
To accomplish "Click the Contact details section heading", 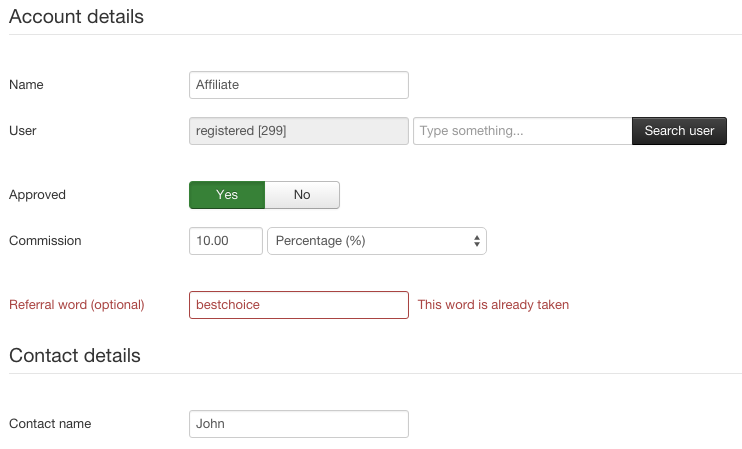I will click(75, 355).
